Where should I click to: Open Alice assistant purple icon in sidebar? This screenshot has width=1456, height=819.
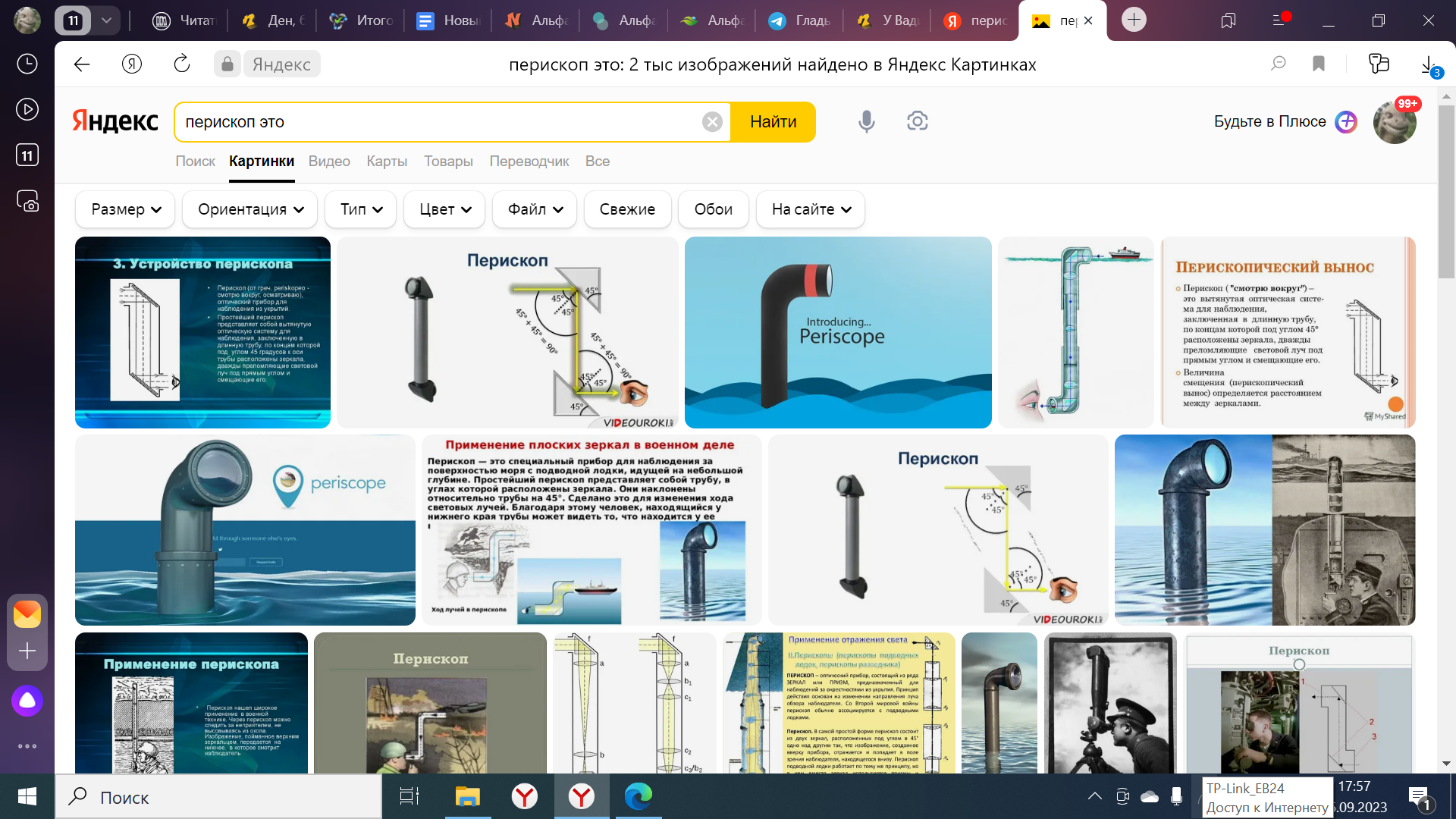tap(27, 701)
